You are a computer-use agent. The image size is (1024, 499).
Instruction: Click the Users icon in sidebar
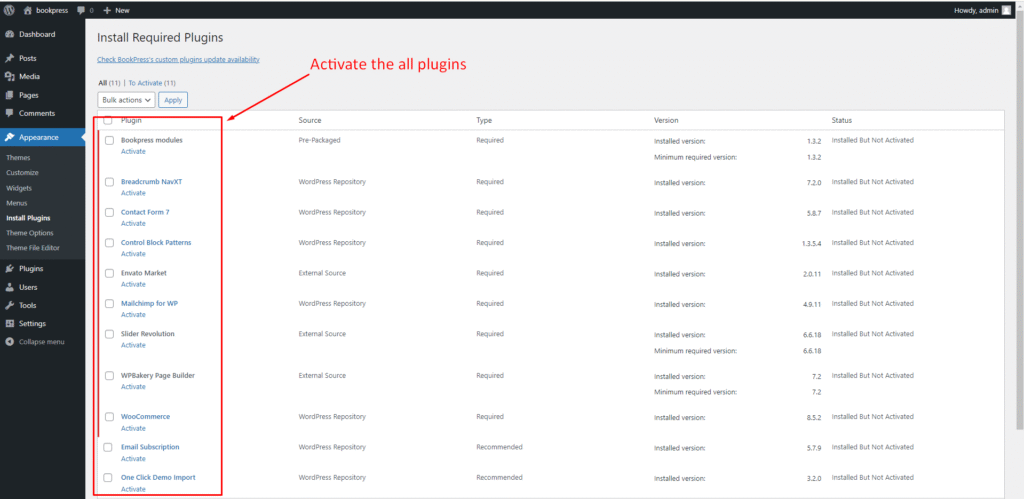coord(10,287)
